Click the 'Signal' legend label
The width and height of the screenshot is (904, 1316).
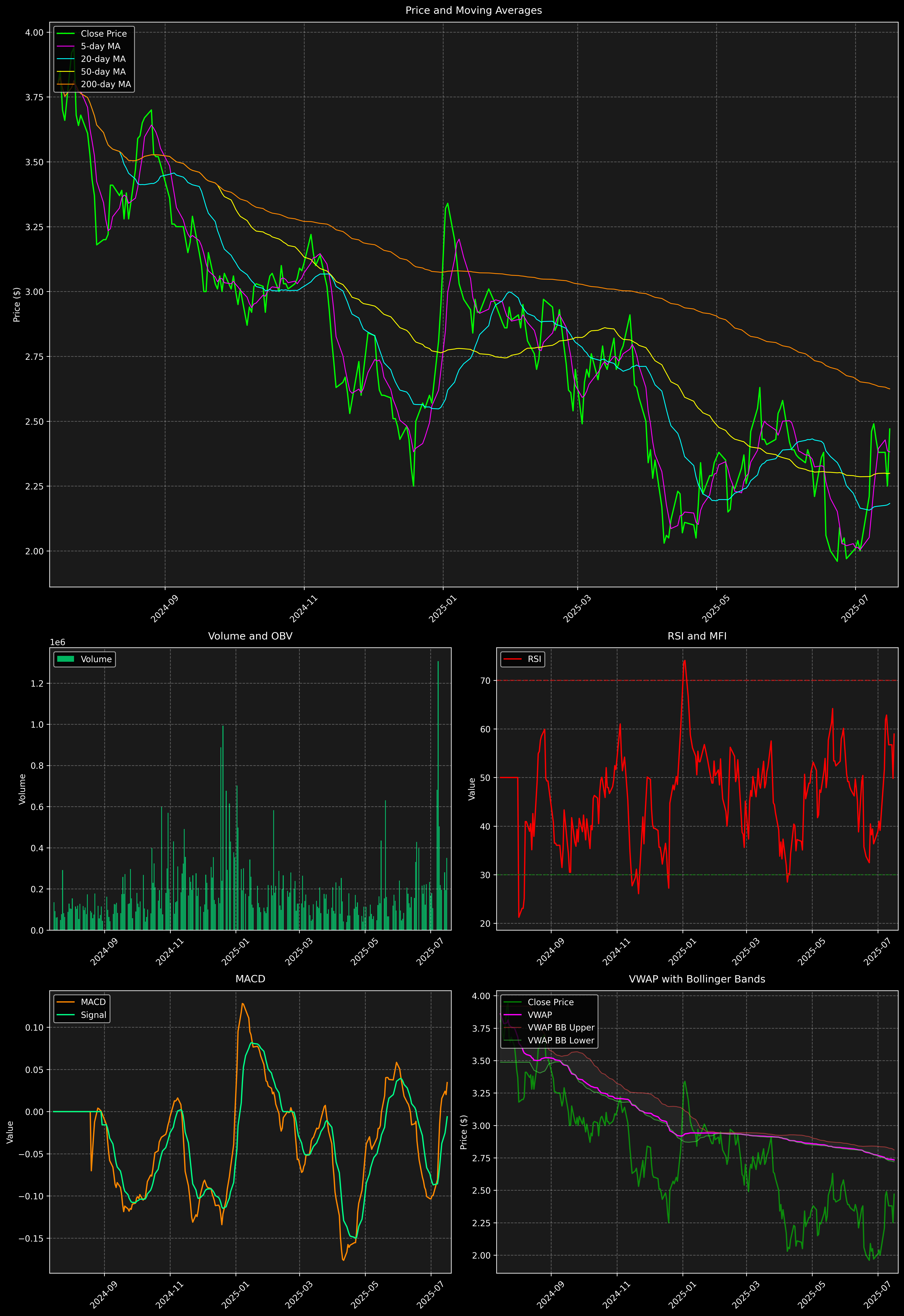point(93,1015)
